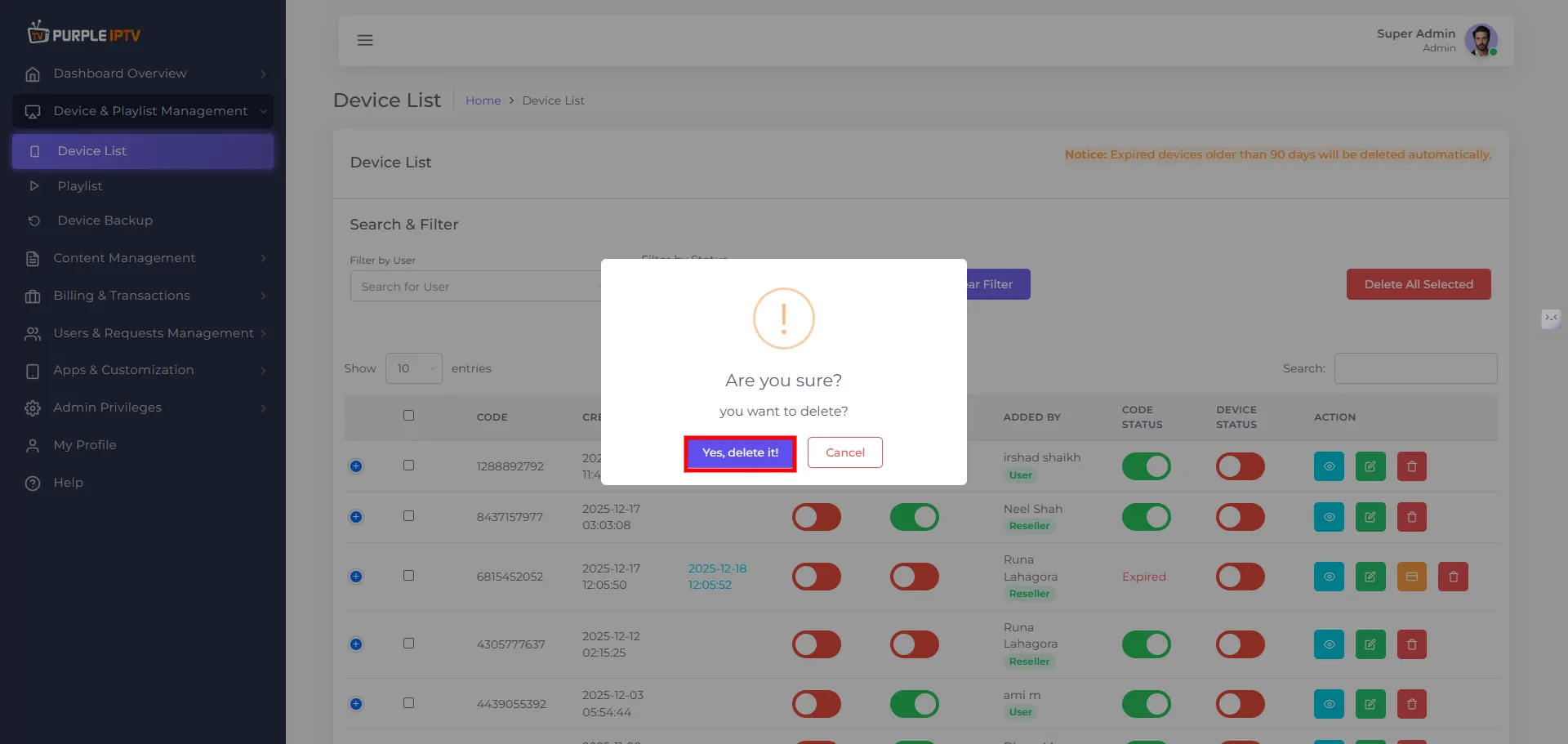Check the box for device 6815452052
Screen dimensions: 1568x744
tap(408, 576)
